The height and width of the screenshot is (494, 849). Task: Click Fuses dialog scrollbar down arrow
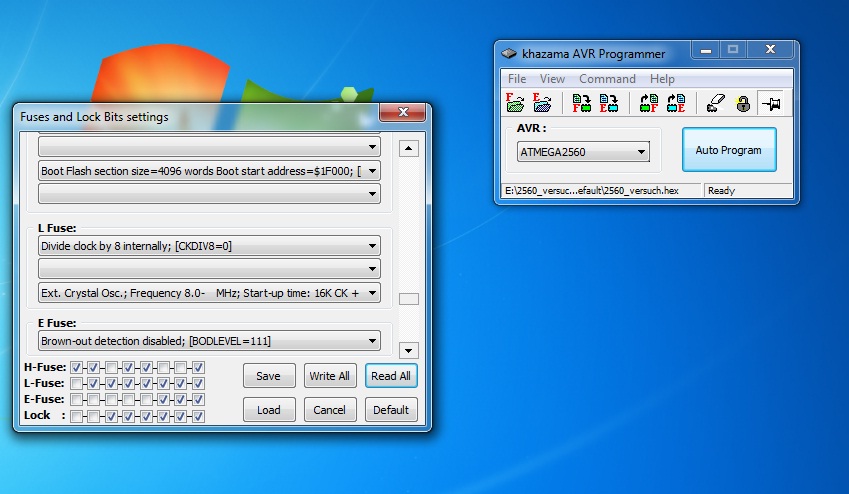click(409, 350)
